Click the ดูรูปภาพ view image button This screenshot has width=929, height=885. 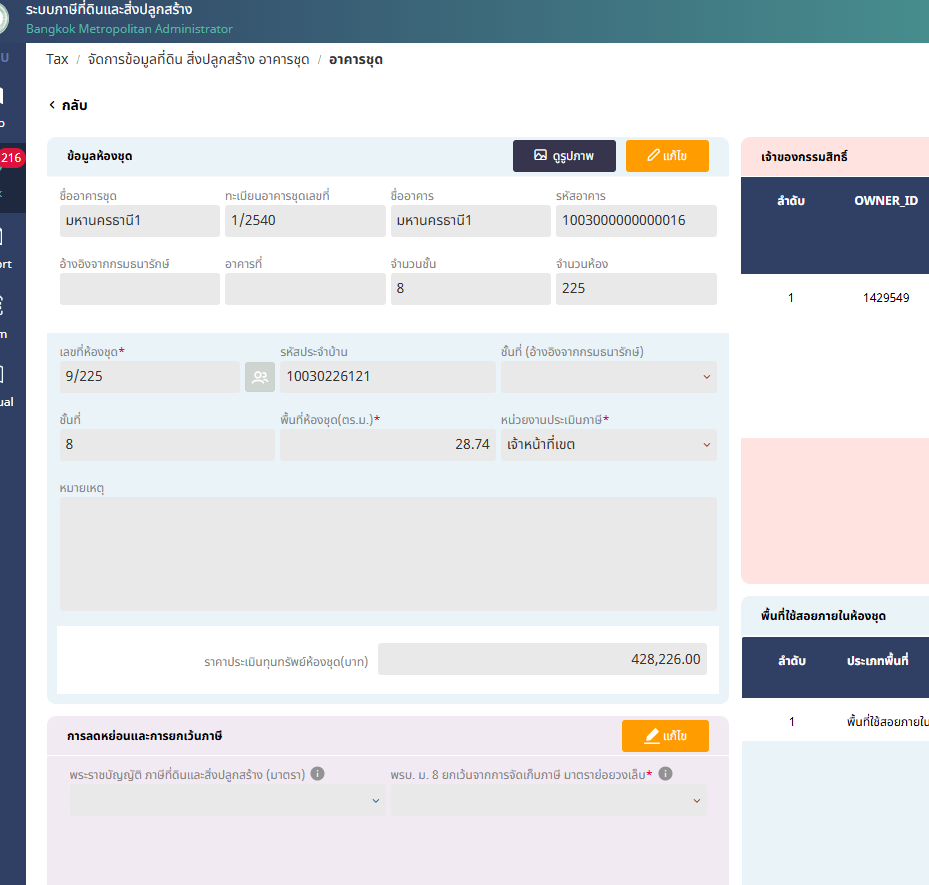tap(564, 156)
